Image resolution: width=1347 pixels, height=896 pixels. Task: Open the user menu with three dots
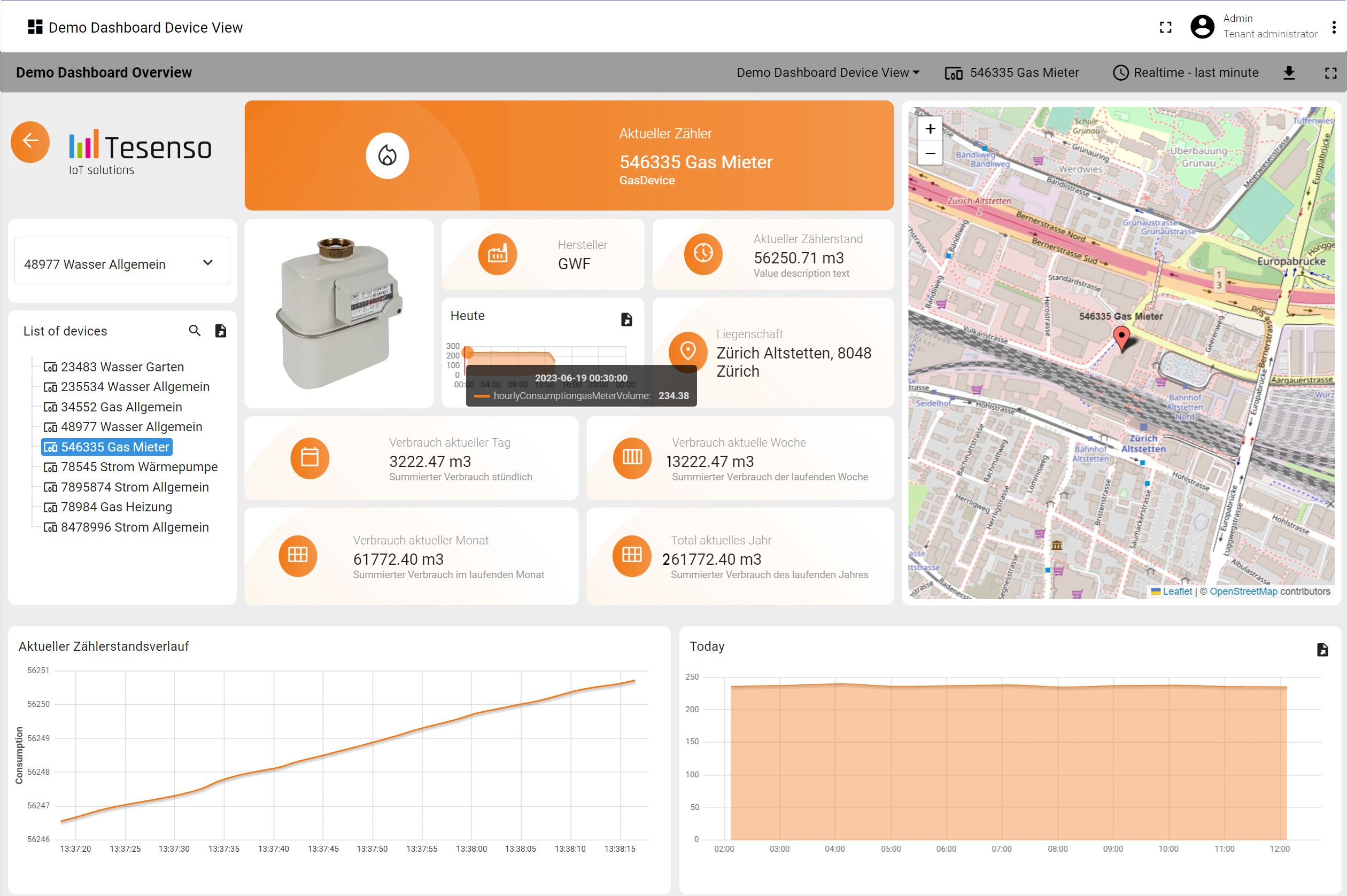[x=1333, y=27]
